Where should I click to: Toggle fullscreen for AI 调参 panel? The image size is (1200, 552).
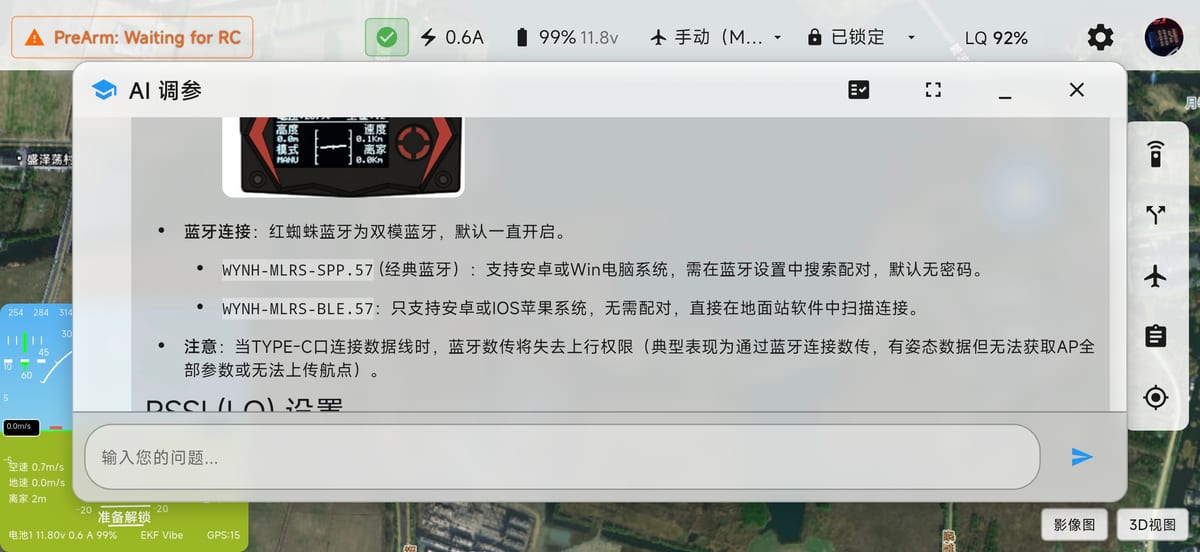[933, 90]
